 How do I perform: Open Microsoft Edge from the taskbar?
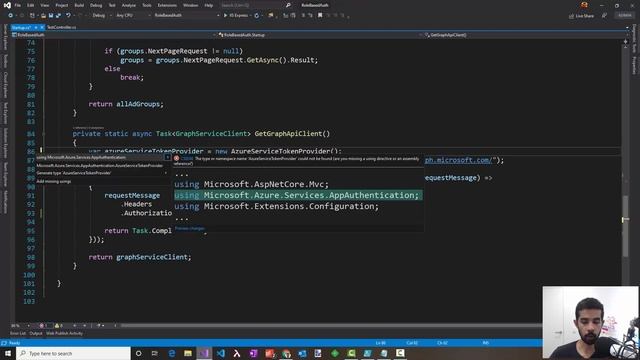(x=171, y=353)
